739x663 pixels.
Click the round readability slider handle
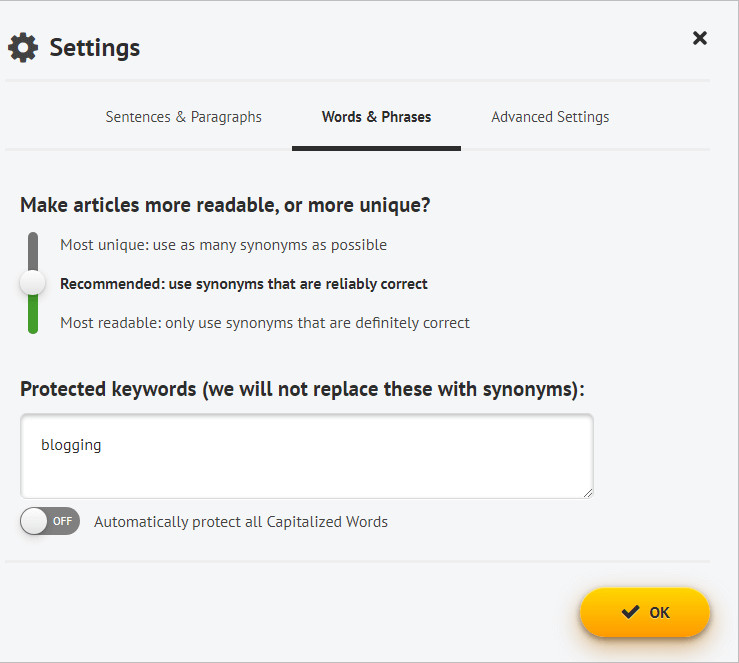pyautogui.click(x=33, y=283)
